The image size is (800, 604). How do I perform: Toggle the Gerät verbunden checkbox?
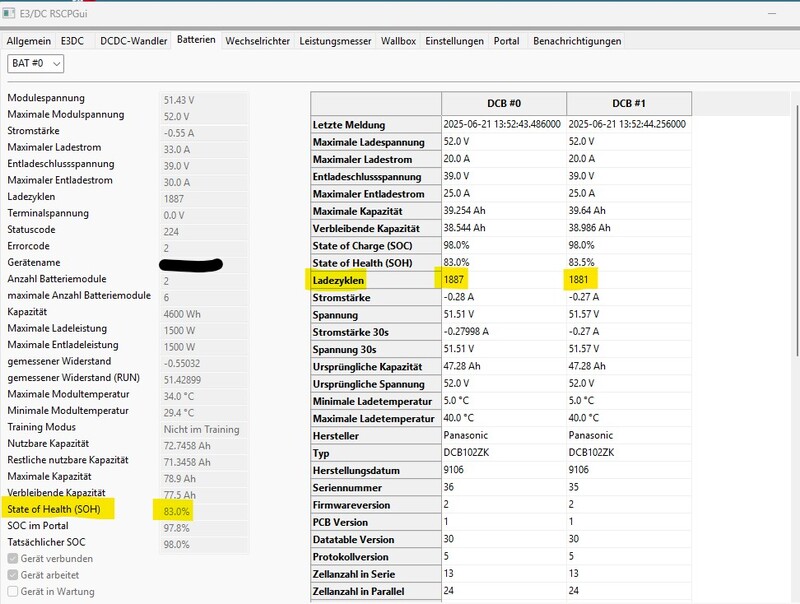[13, 558]
